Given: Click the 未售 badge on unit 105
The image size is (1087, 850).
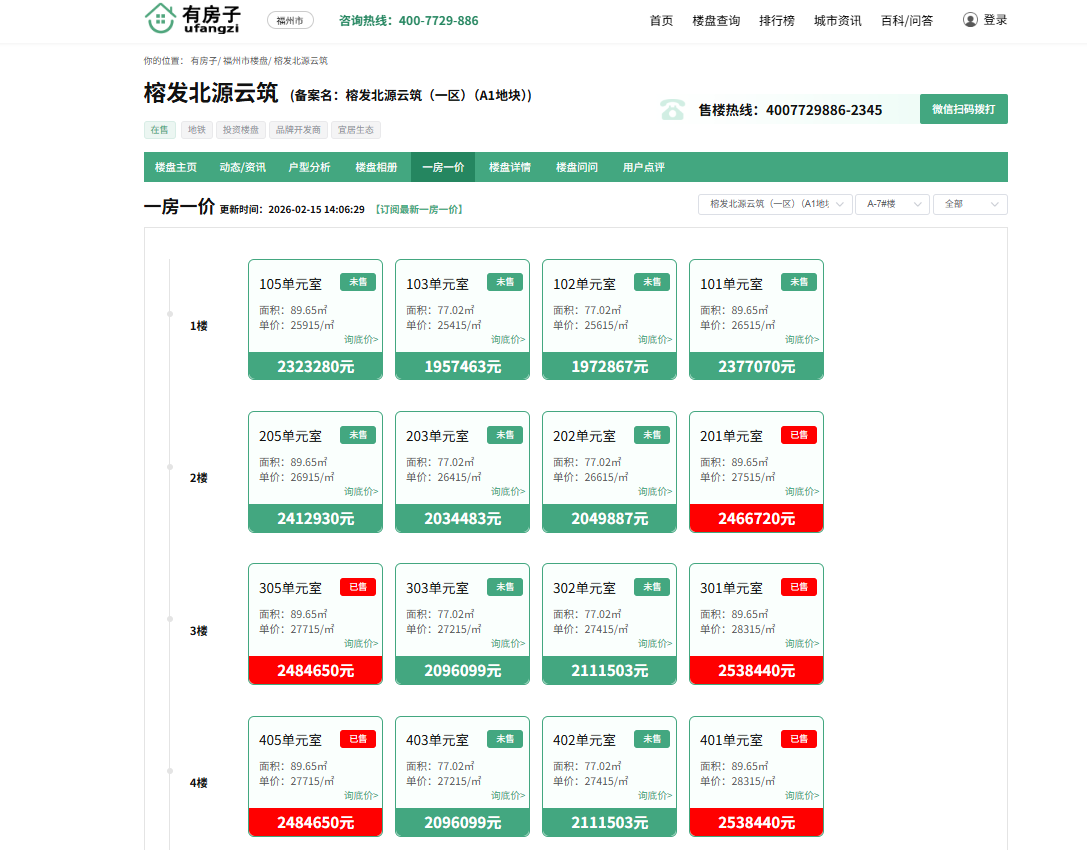Looking at the screenshot, I should 358,282.
